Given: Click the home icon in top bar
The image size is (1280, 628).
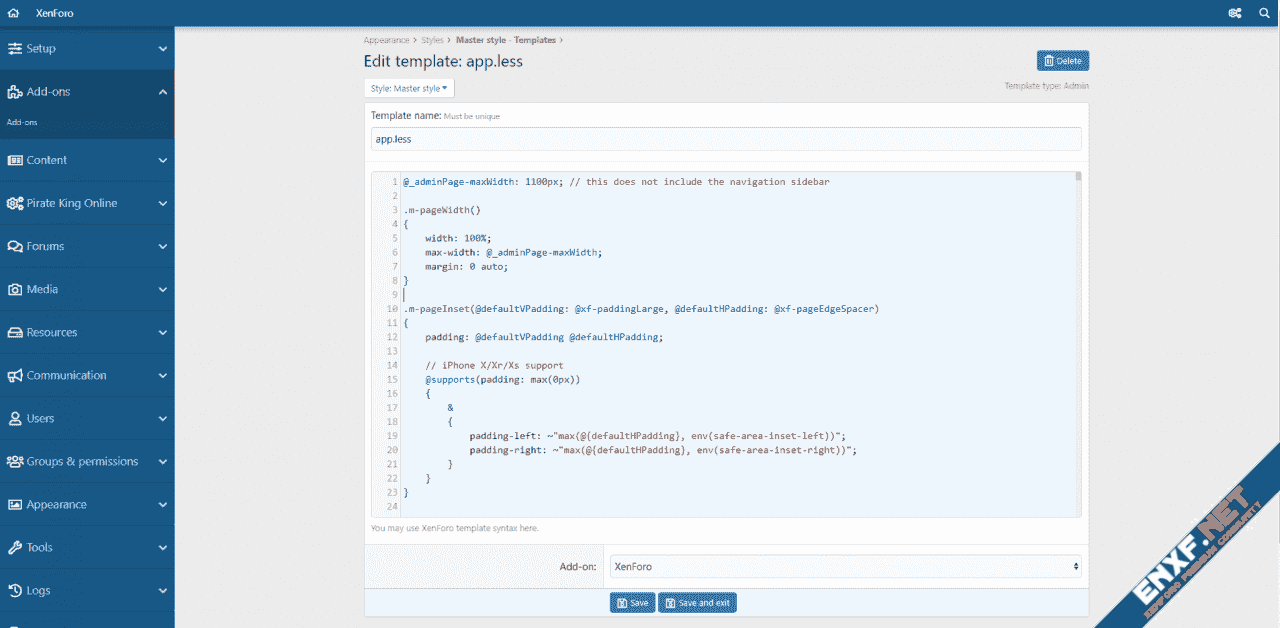Looking at the screenshot, I should click(13, 13).
